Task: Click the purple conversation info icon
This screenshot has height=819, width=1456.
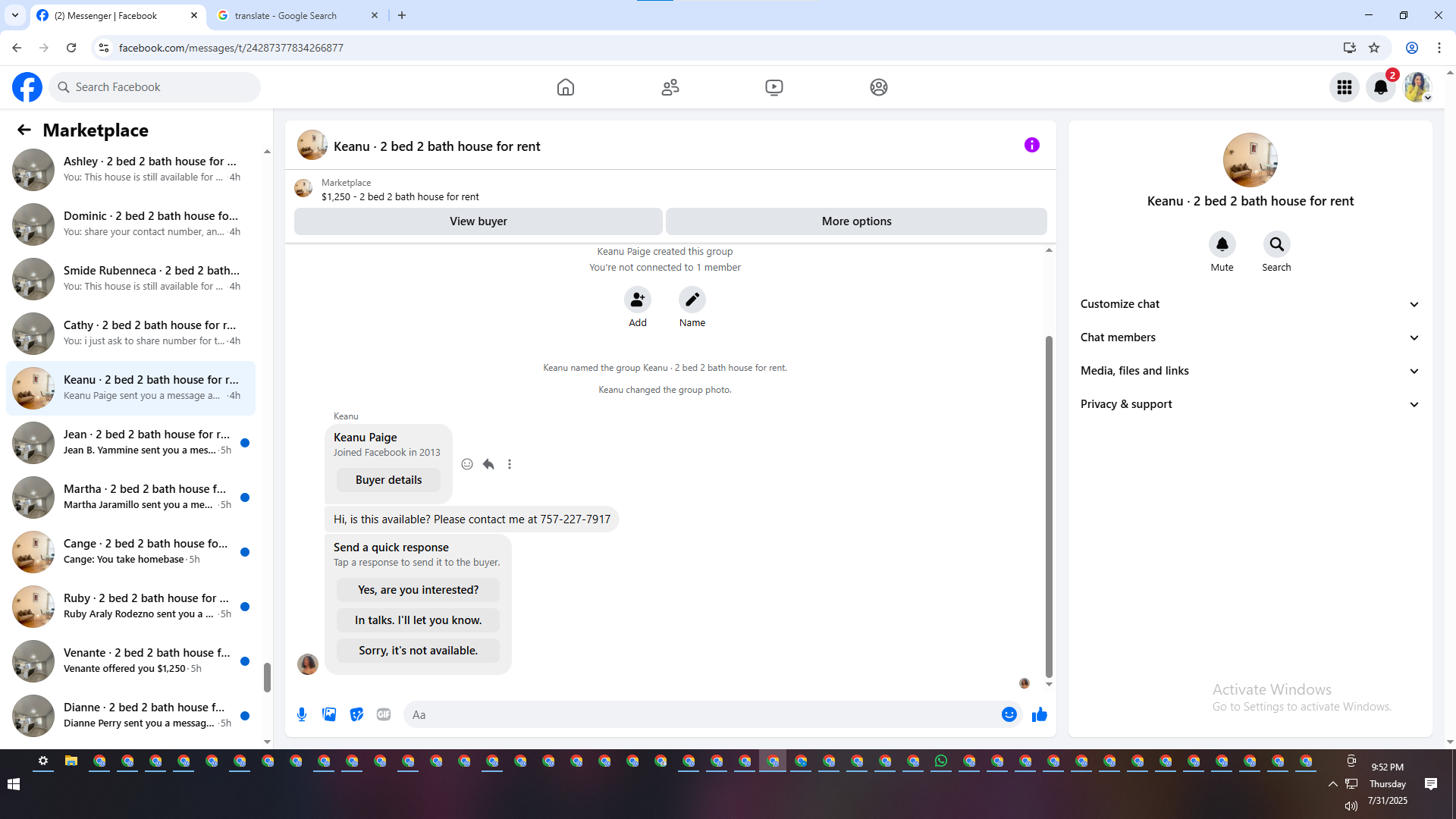Action: [1031, 145]
